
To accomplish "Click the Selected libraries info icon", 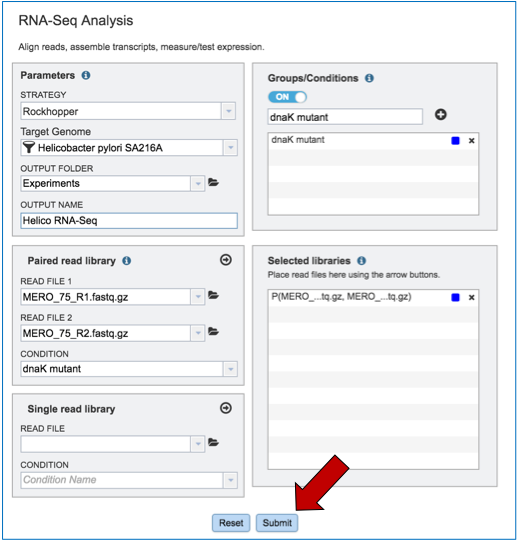I will click(362, 261).
